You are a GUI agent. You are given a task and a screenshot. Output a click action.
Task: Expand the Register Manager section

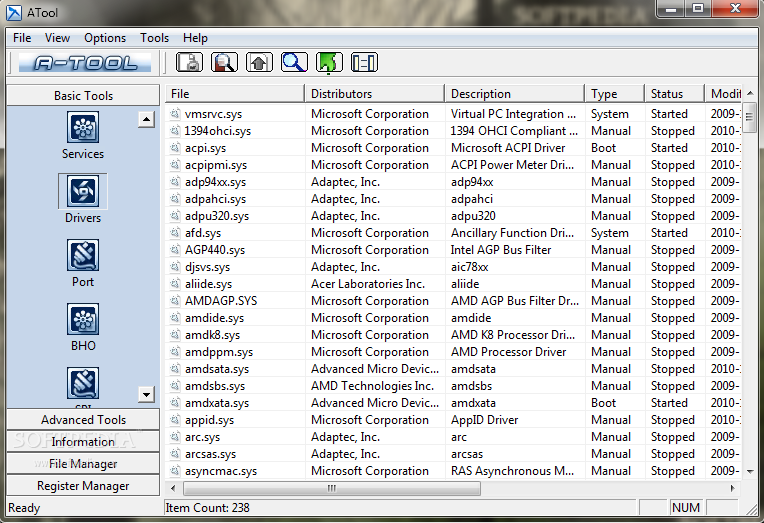[83, 485]
